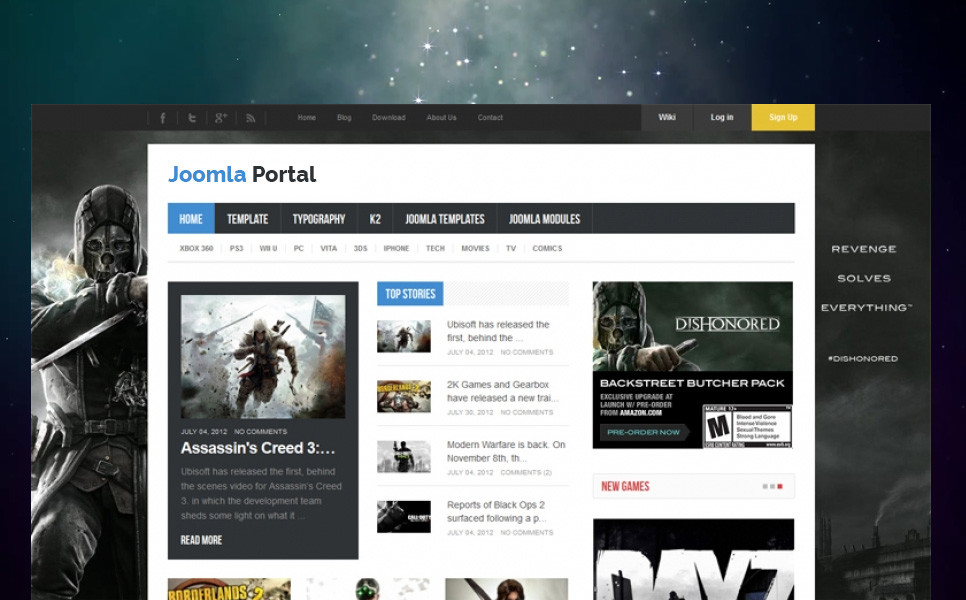966x600 pixels.
Task: Go to first New Games slide dot
Action: pos(765,487)
